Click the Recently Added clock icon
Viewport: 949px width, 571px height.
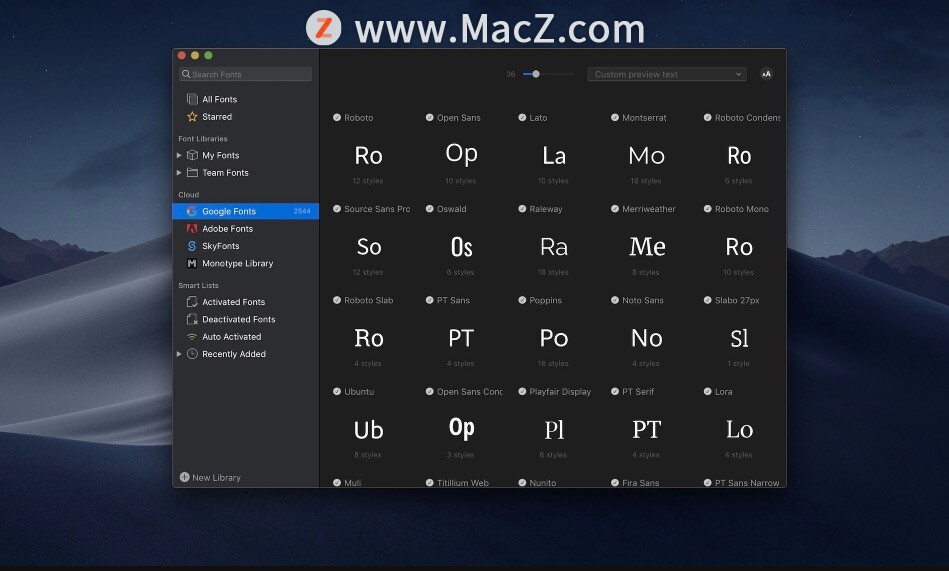192,354
